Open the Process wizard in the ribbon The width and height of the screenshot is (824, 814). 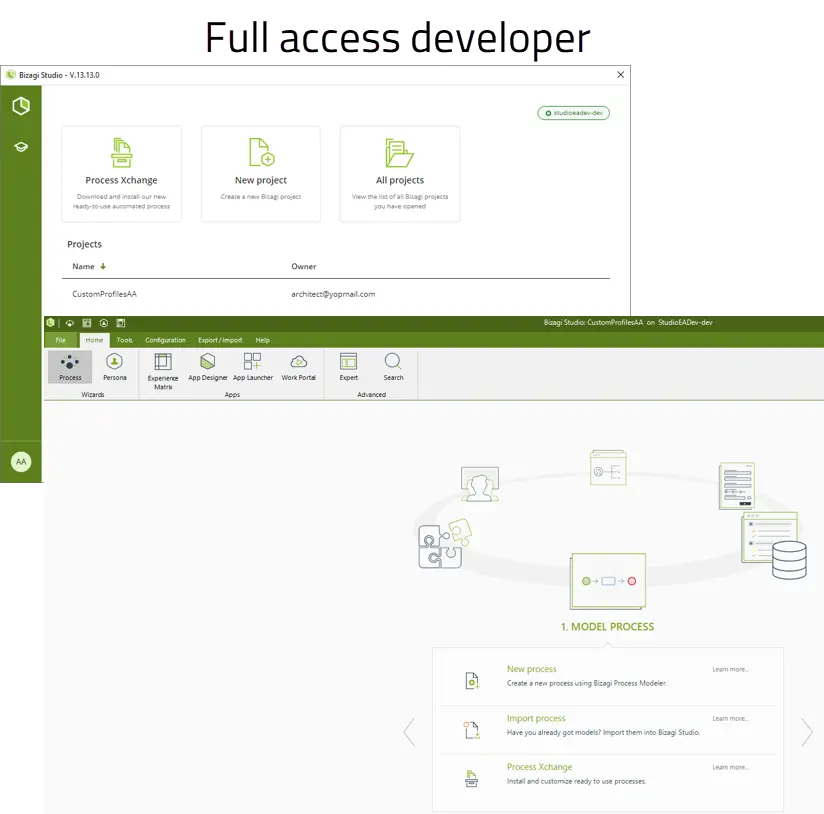click(70, 367)
